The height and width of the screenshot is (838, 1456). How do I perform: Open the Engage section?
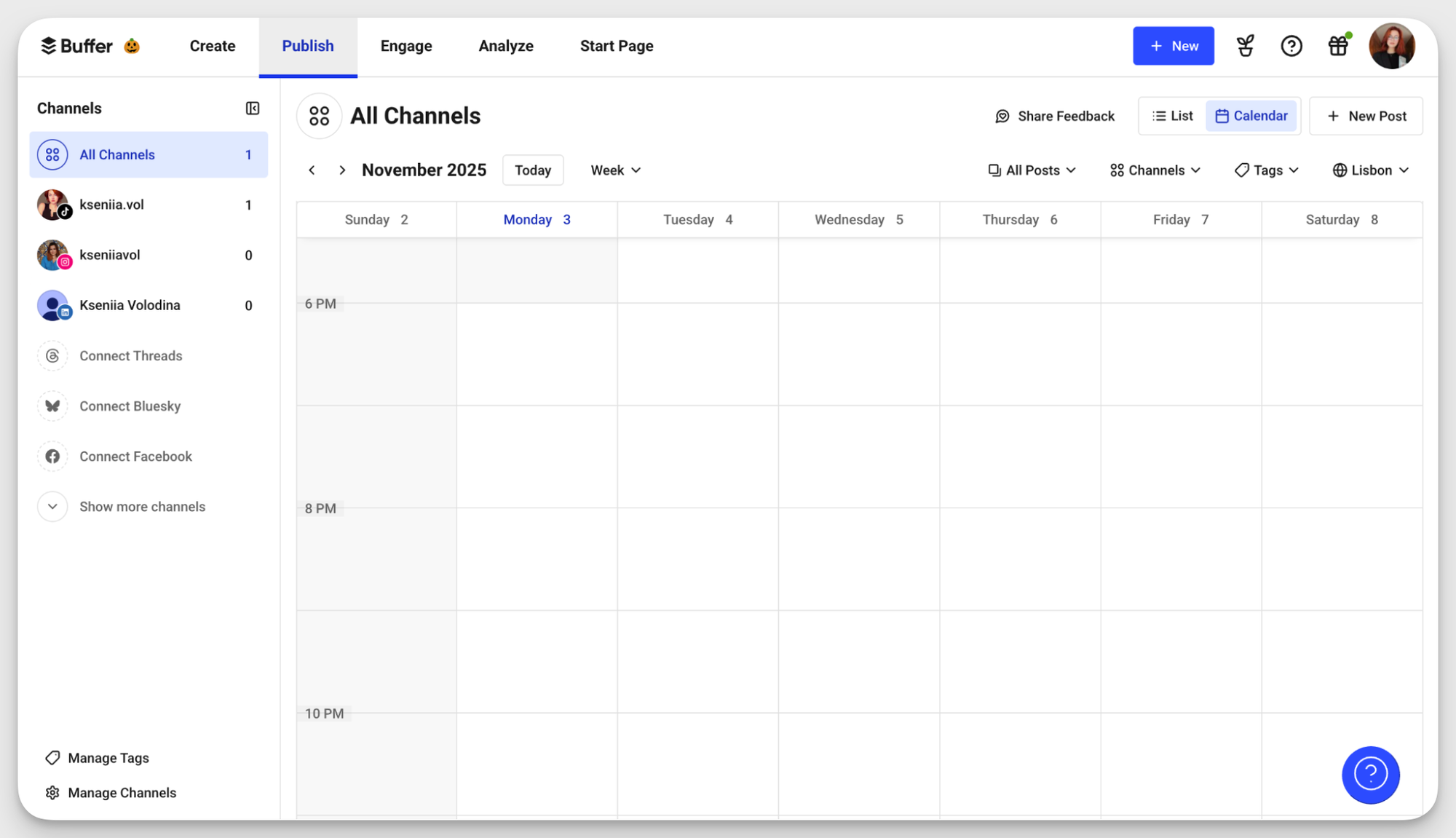click(x=405, y=45)
